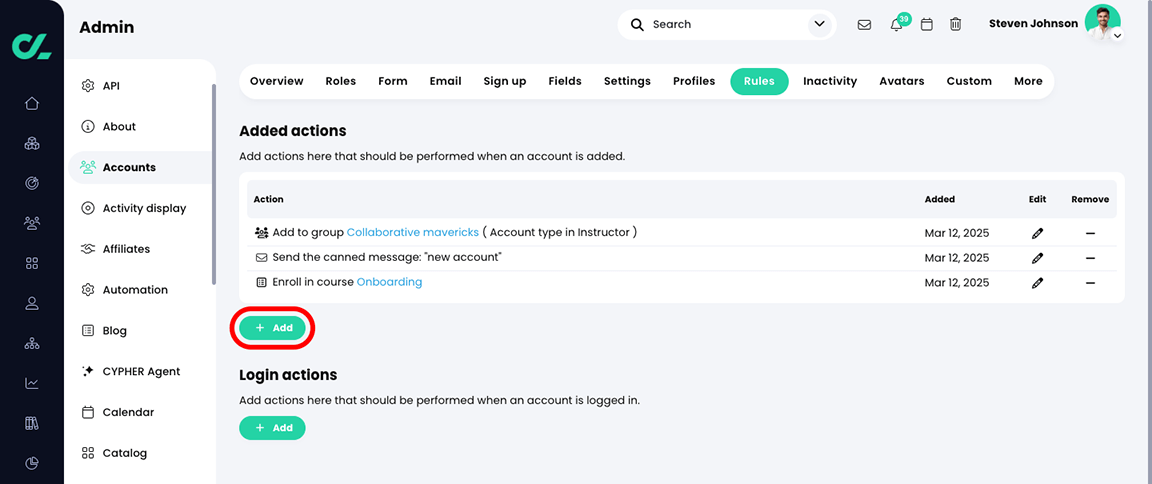Open the Onboarding course link
The width and height of the screenshot is (1152, 484).
pyautogui.click(x=389, y=282)
